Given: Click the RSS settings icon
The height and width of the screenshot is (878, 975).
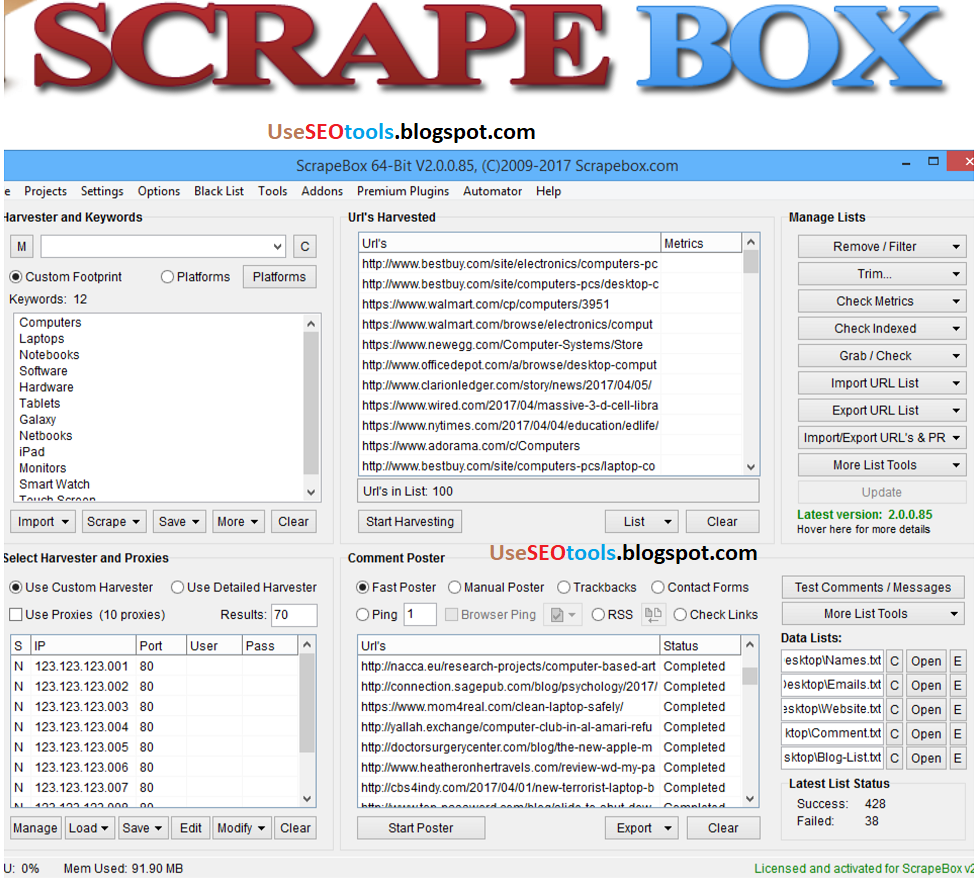Looking at the screenshot, I should [653, 614].
